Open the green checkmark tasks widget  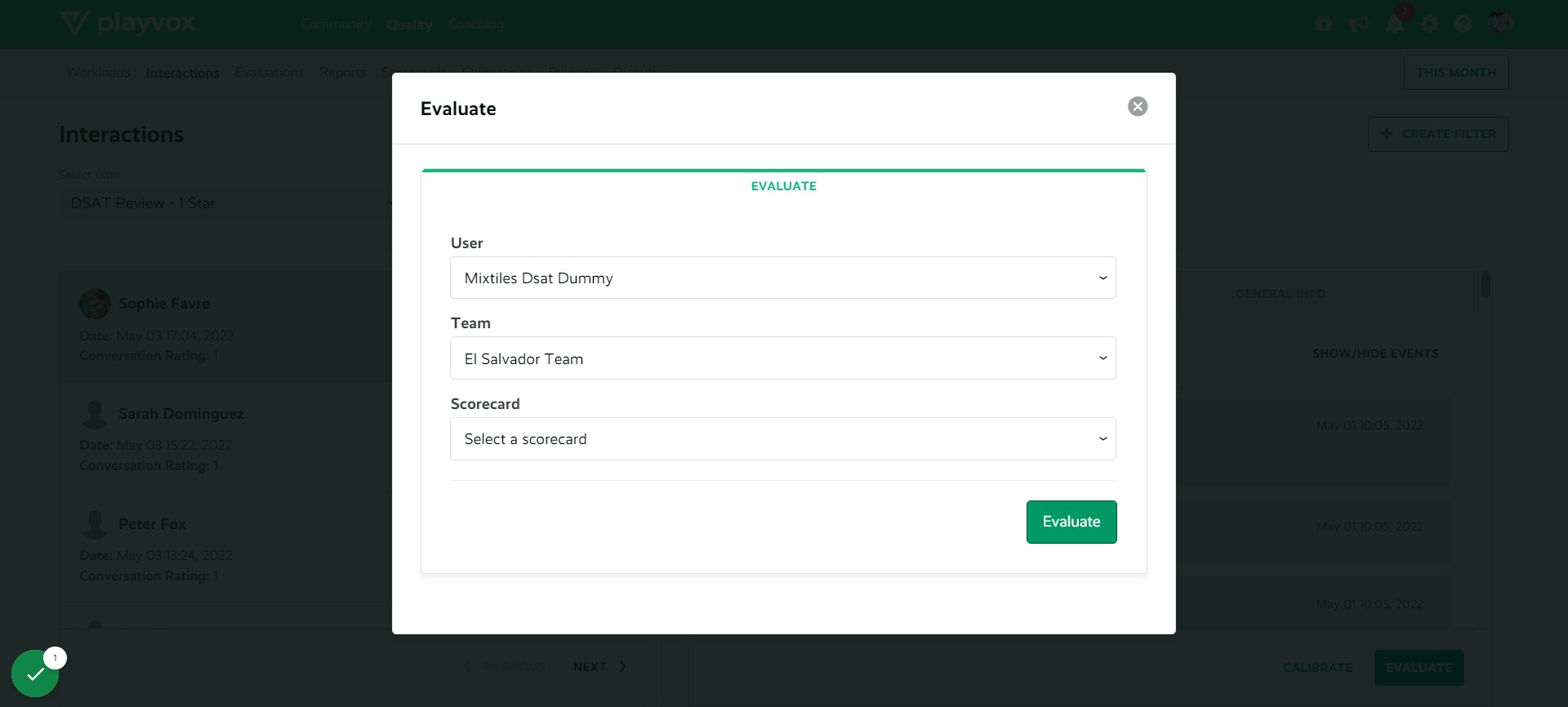point(35,674)
